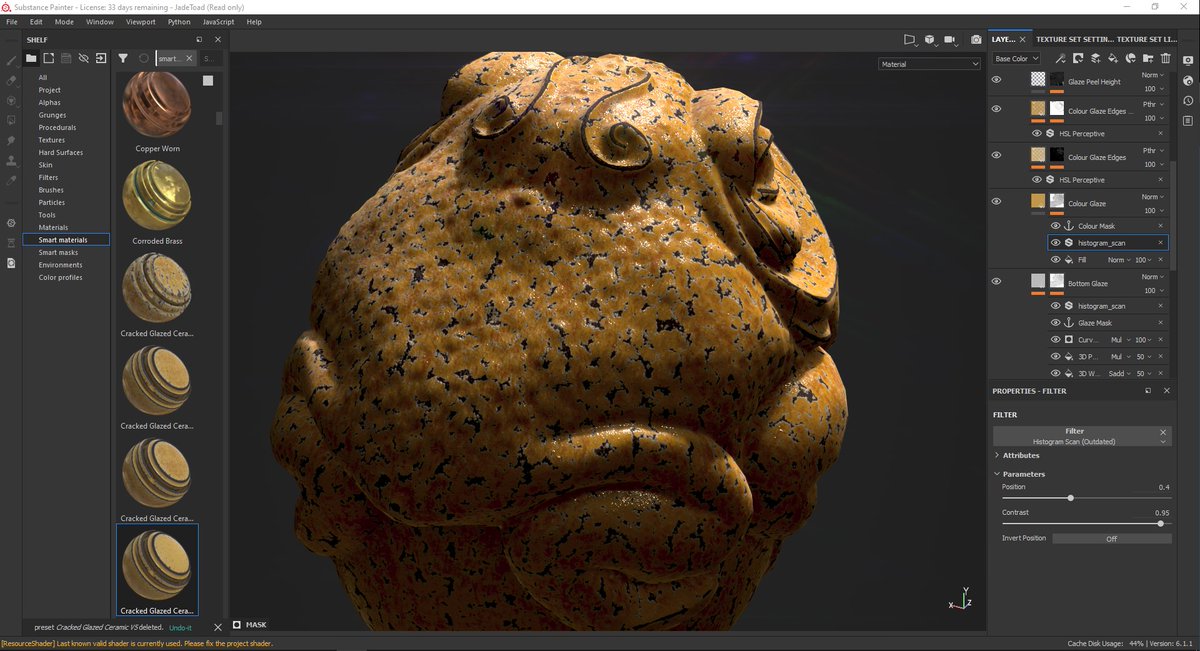Select the Paint brush tool

click(11, 60)
